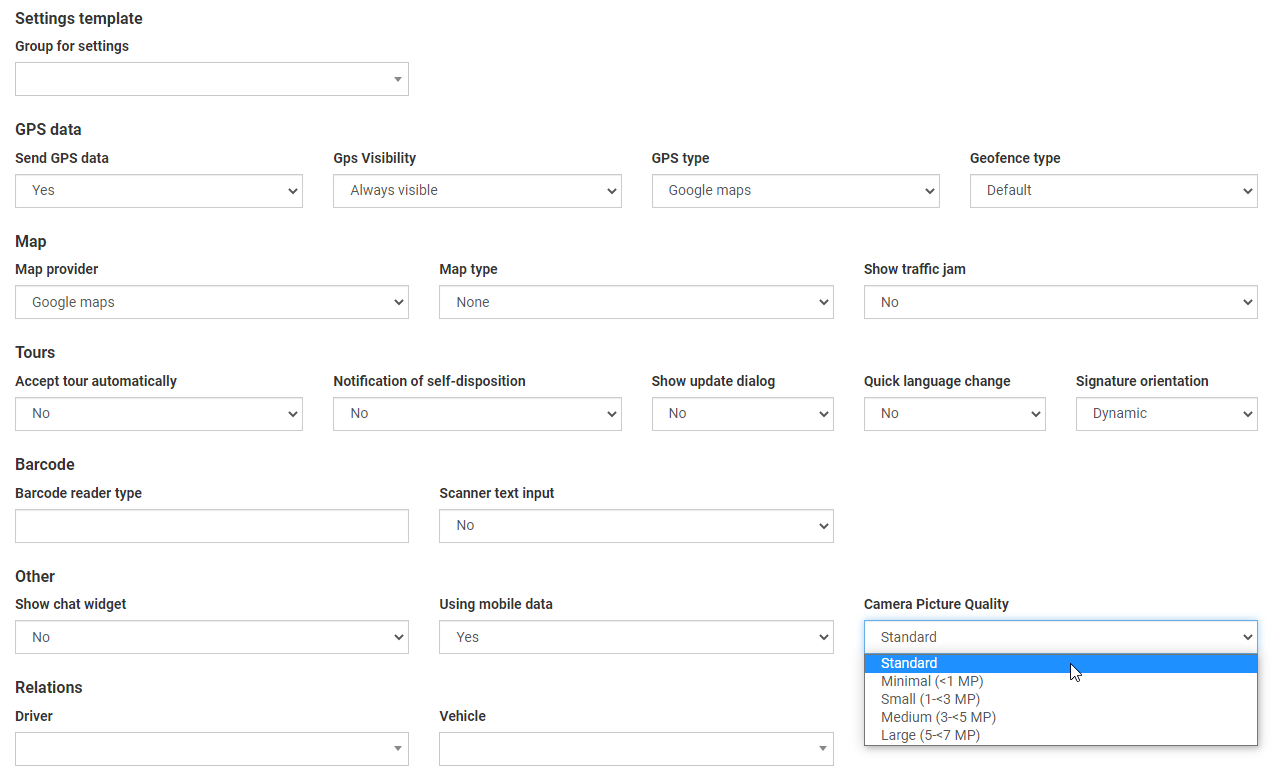Open the Group for settings dropdown

coord(211,79)
